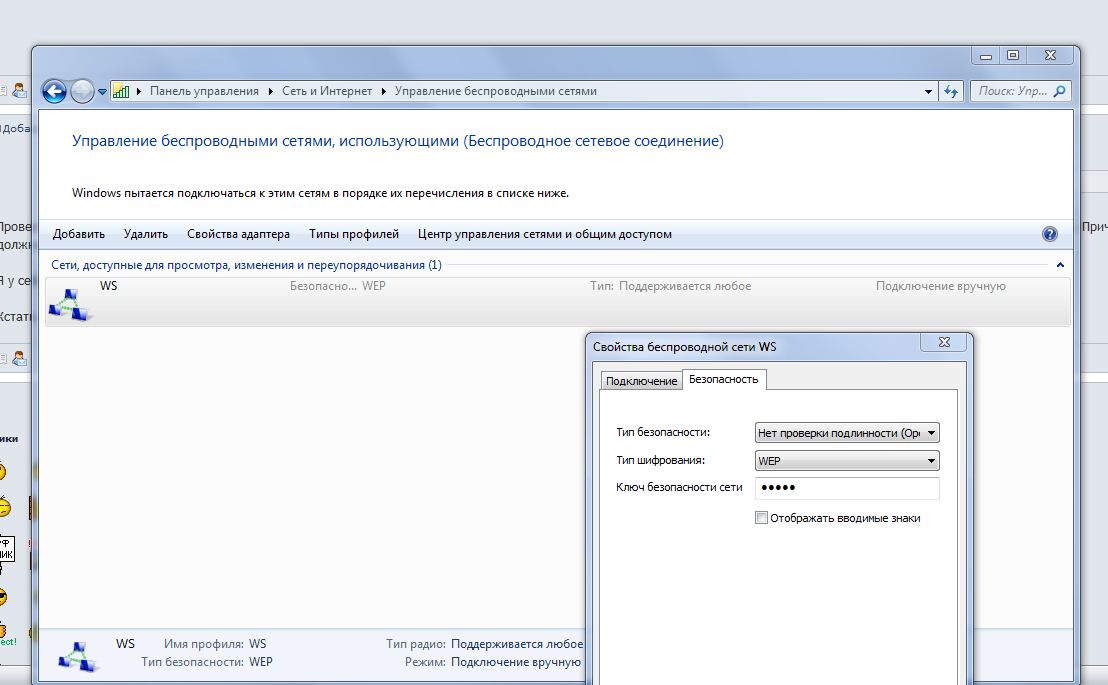Click 'Удалить' in the toolbar
The height and width of the screenshot is (685, 1108).
(x=146, y=234)
